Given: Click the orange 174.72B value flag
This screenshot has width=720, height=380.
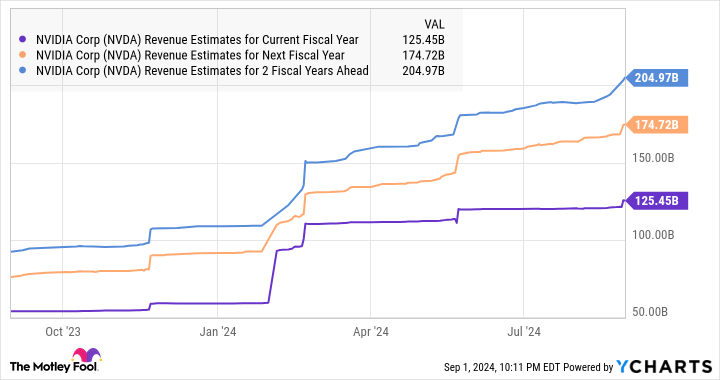Looking at the screenshot, I should tap(657, 125).
